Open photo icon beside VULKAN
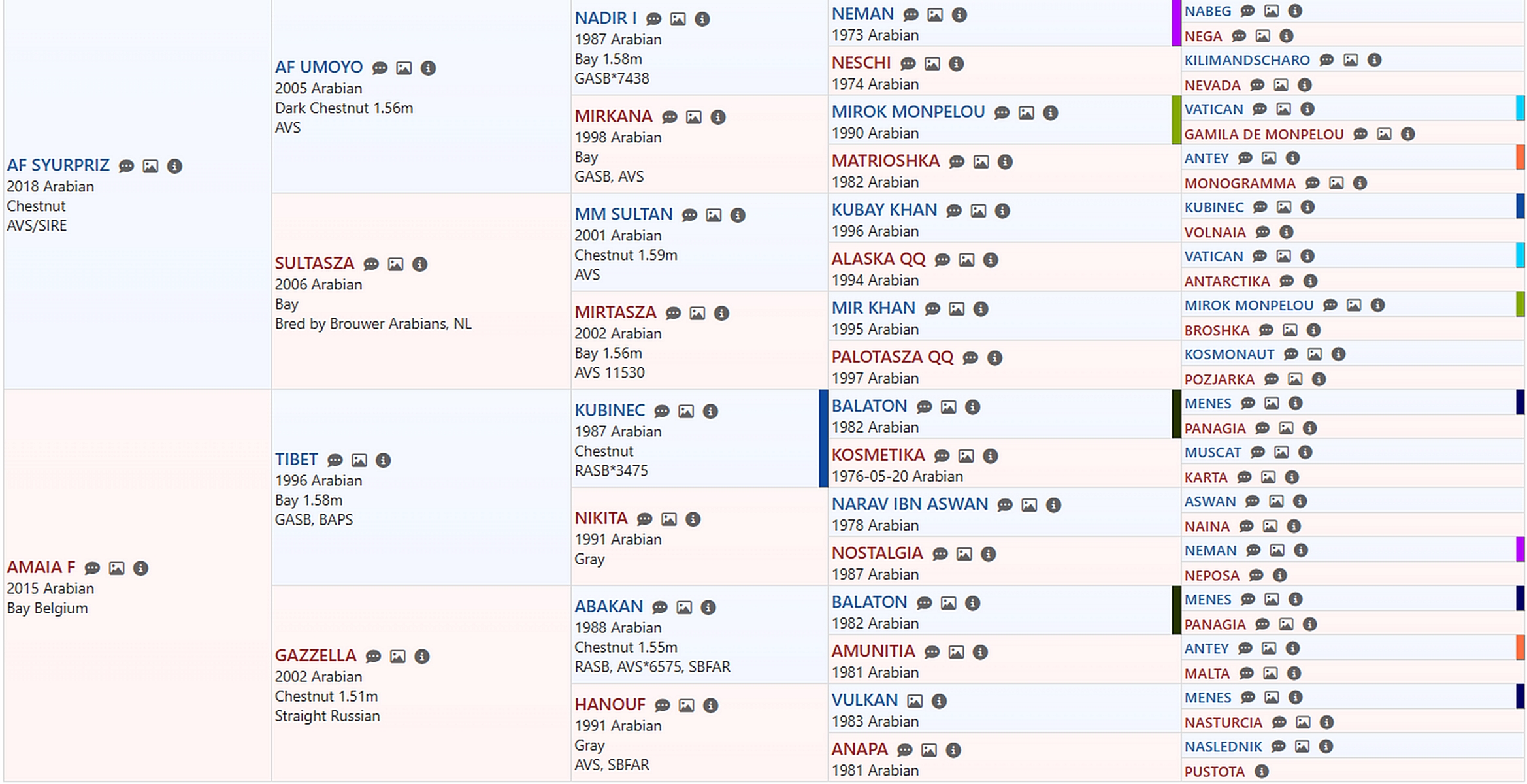The height and width of the screenshot is (784, 1527). (915, 702)
